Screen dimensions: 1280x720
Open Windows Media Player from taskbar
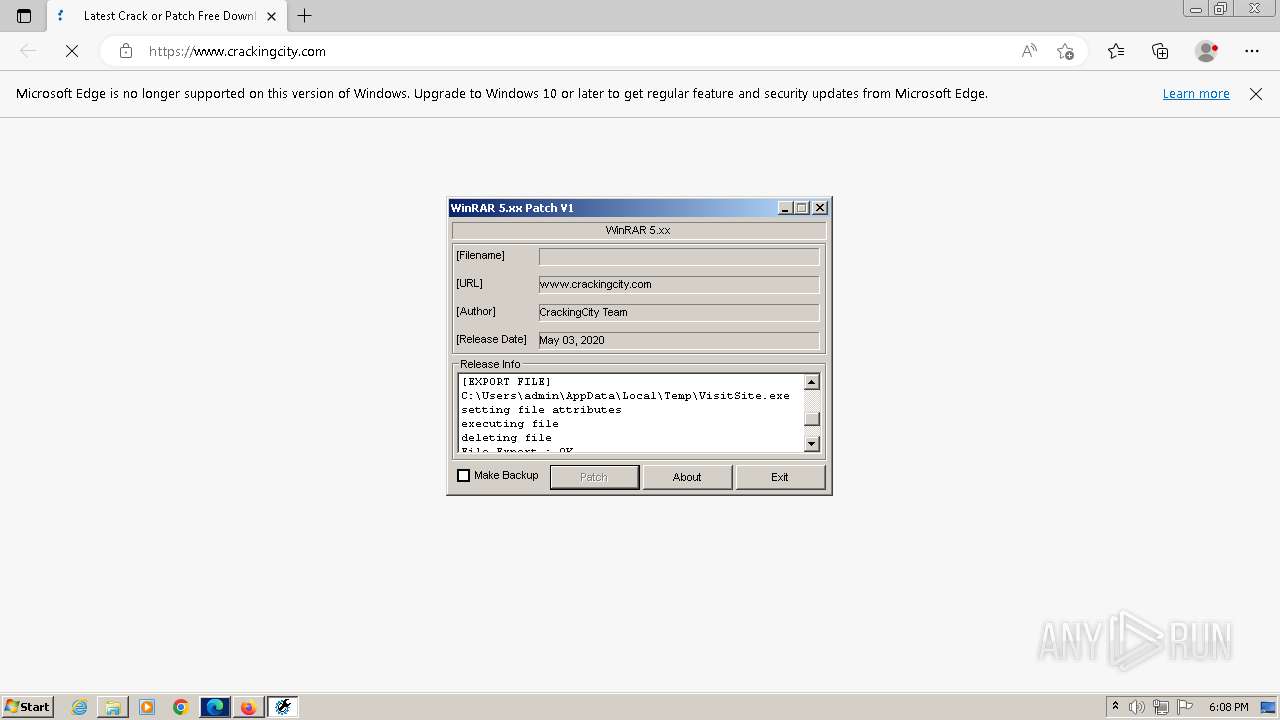147,707
